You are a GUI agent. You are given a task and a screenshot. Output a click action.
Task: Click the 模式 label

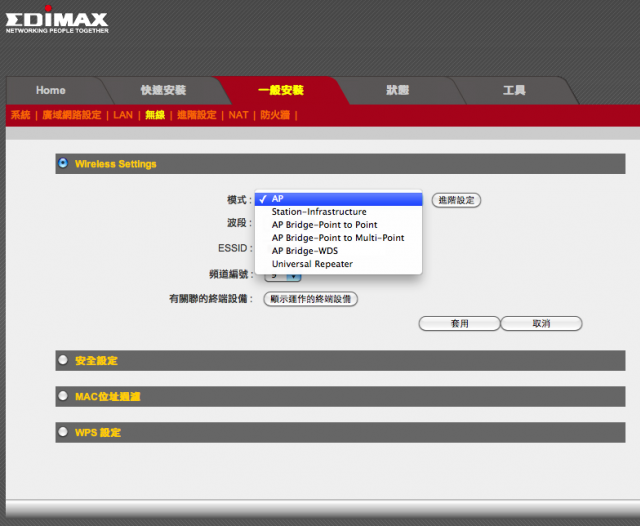(240, 200)
